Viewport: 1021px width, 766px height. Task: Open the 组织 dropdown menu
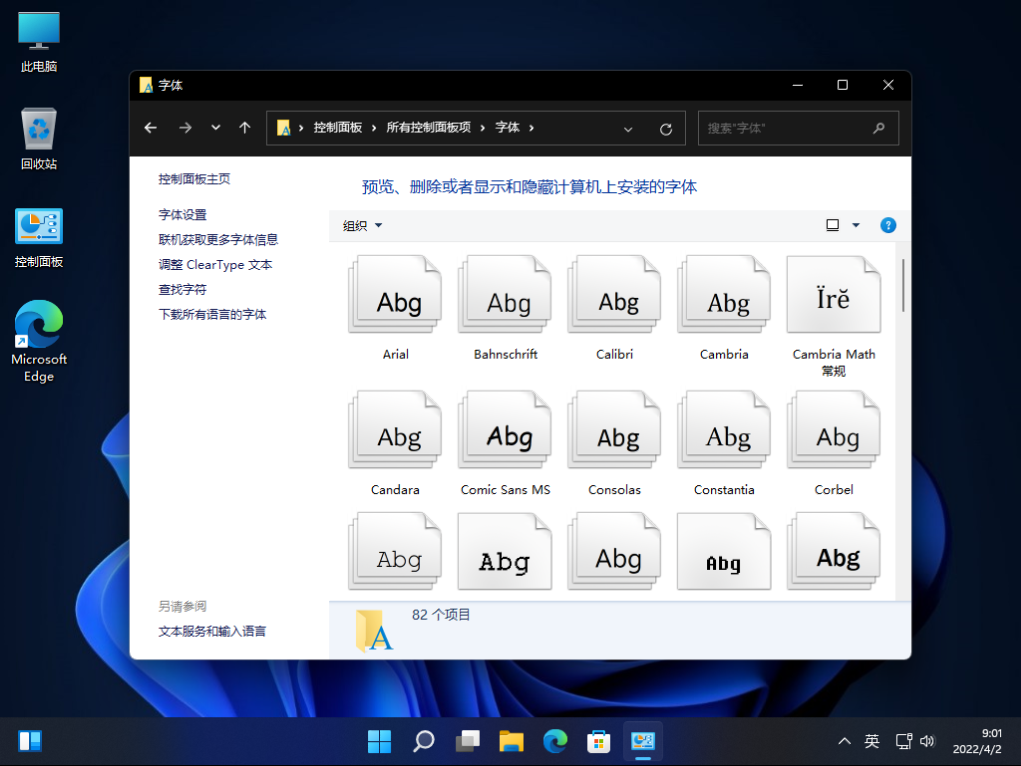[x=360, y=225]
